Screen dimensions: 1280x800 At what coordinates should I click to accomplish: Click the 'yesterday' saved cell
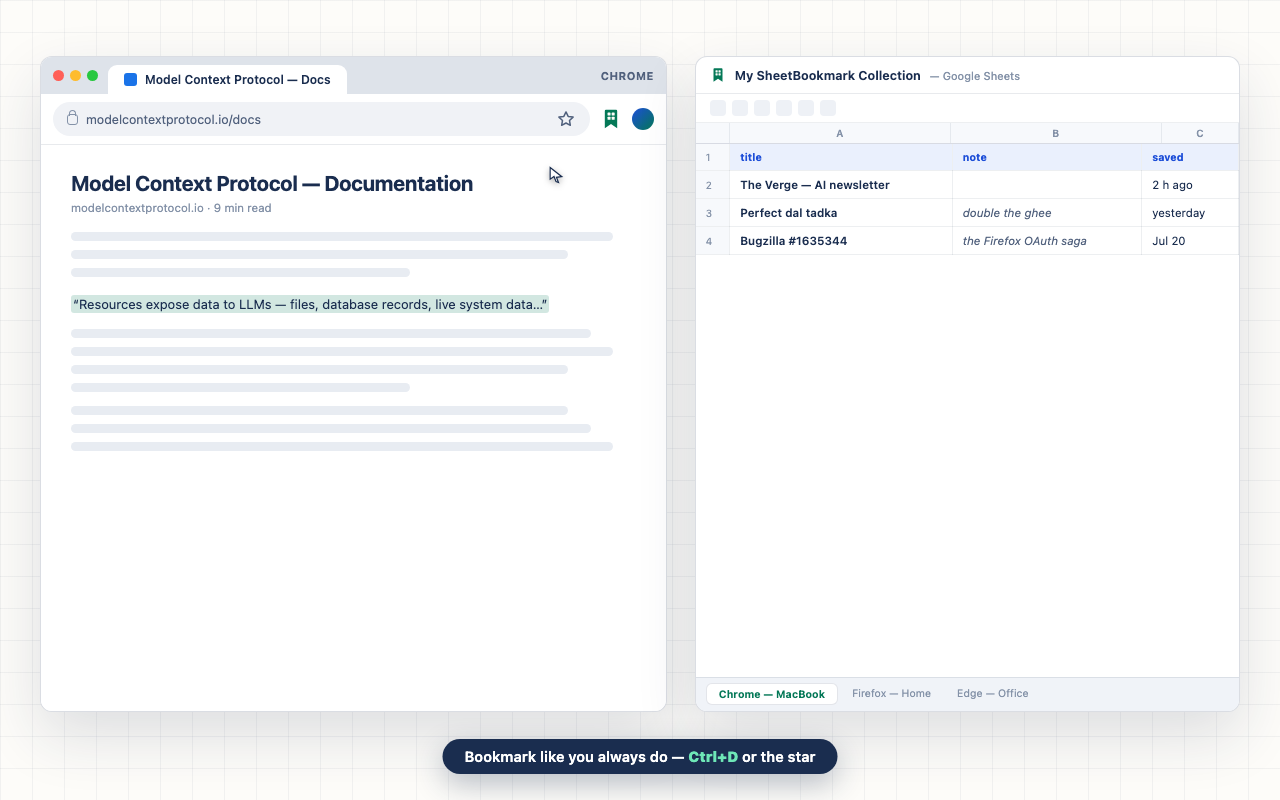[1190, 213]
